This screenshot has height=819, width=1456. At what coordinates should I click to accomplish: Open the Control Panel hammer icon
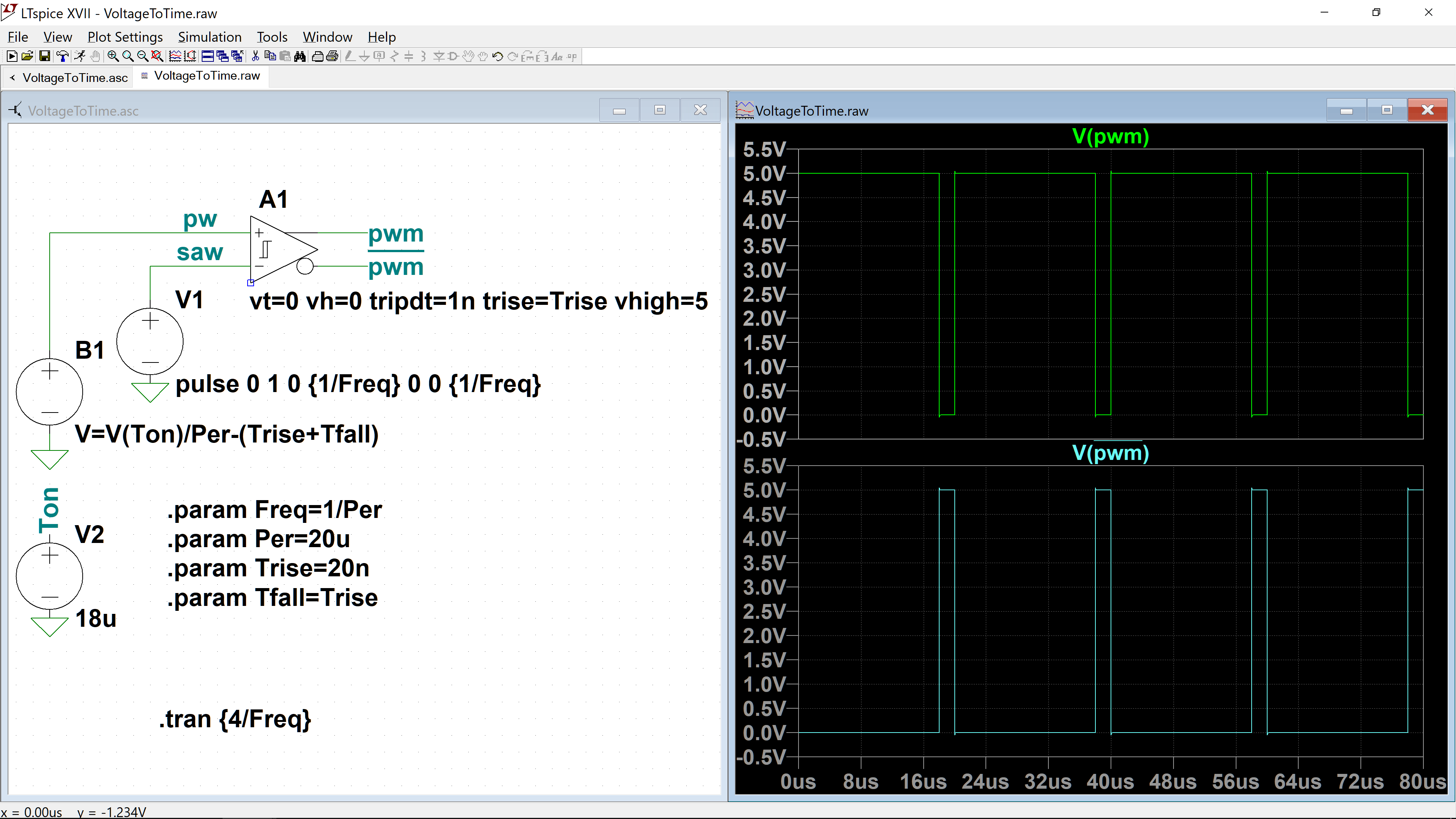point(63,56)
